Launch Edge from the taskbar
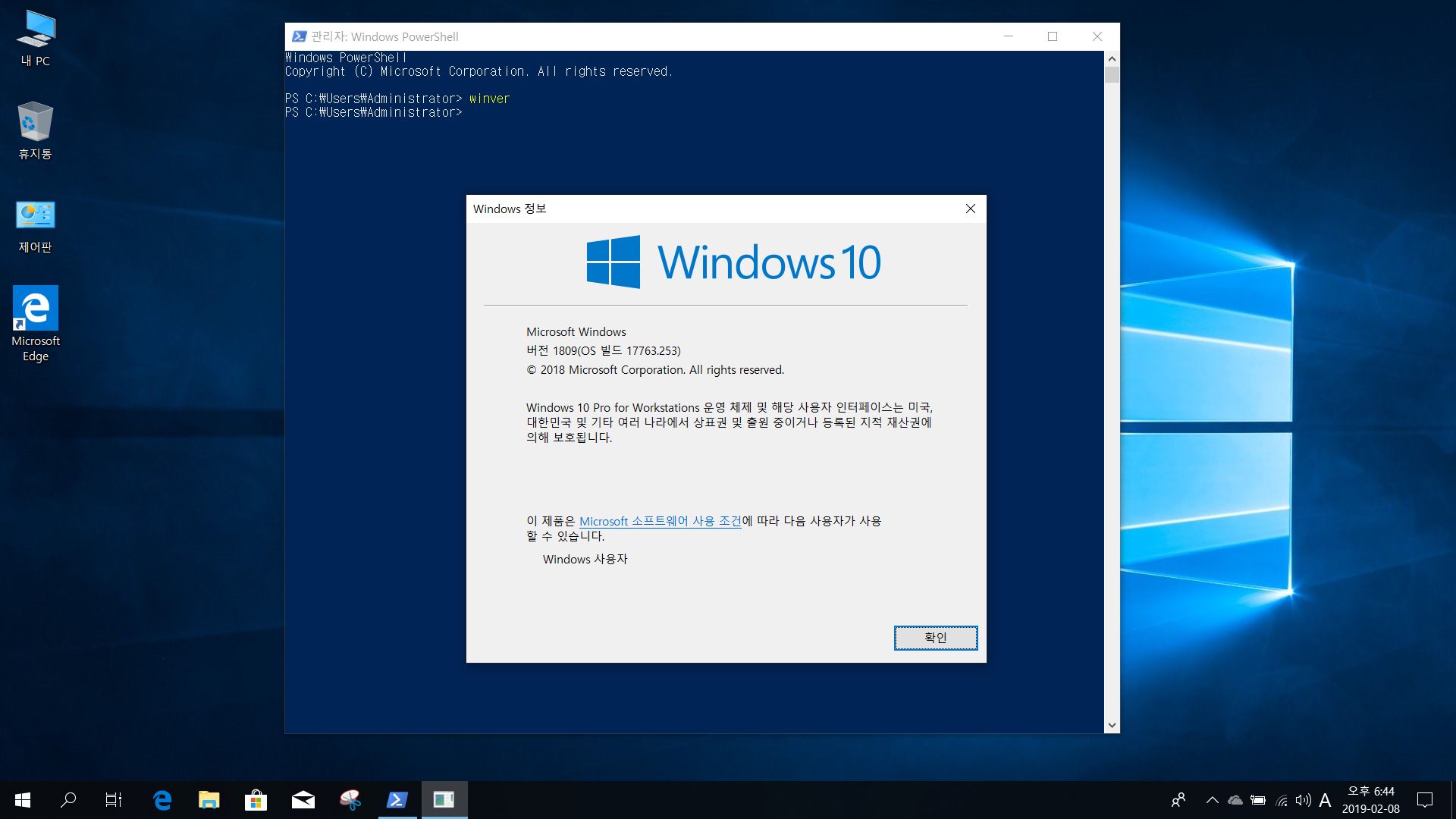Viewport: 1456px width, 819px height. (x=162, y=800)
